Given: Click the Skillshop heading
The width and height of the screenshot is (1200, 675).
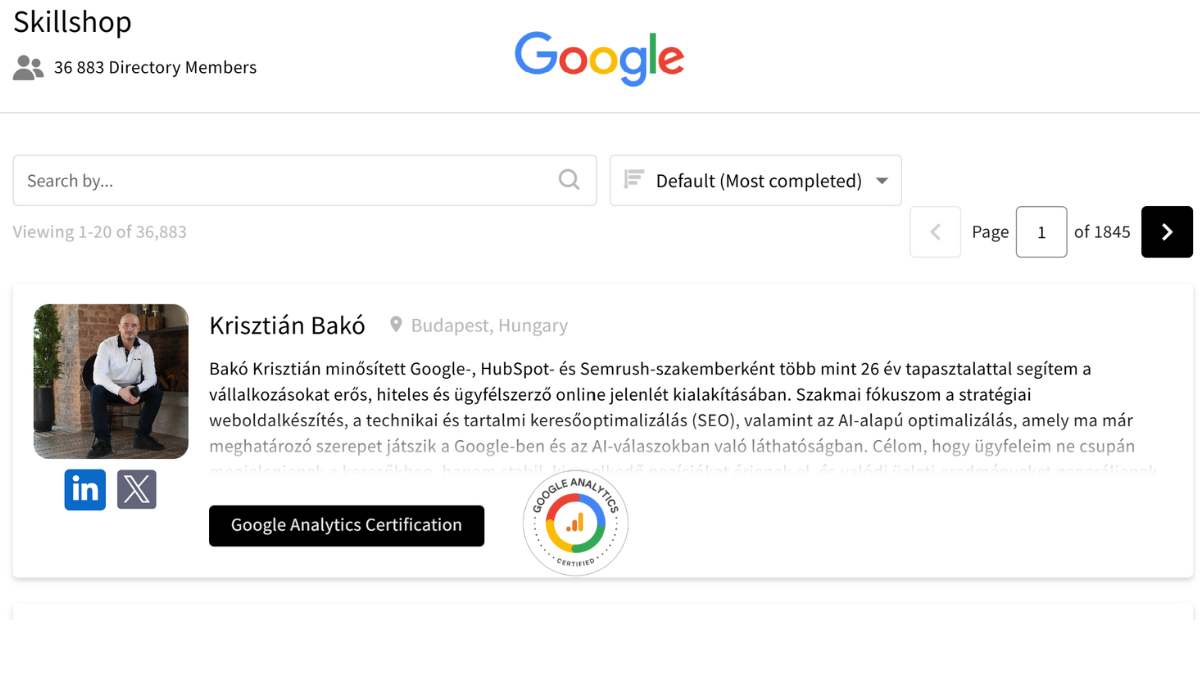Looking at the screenshot, I should pyautogui.click(x=72, y=22).
